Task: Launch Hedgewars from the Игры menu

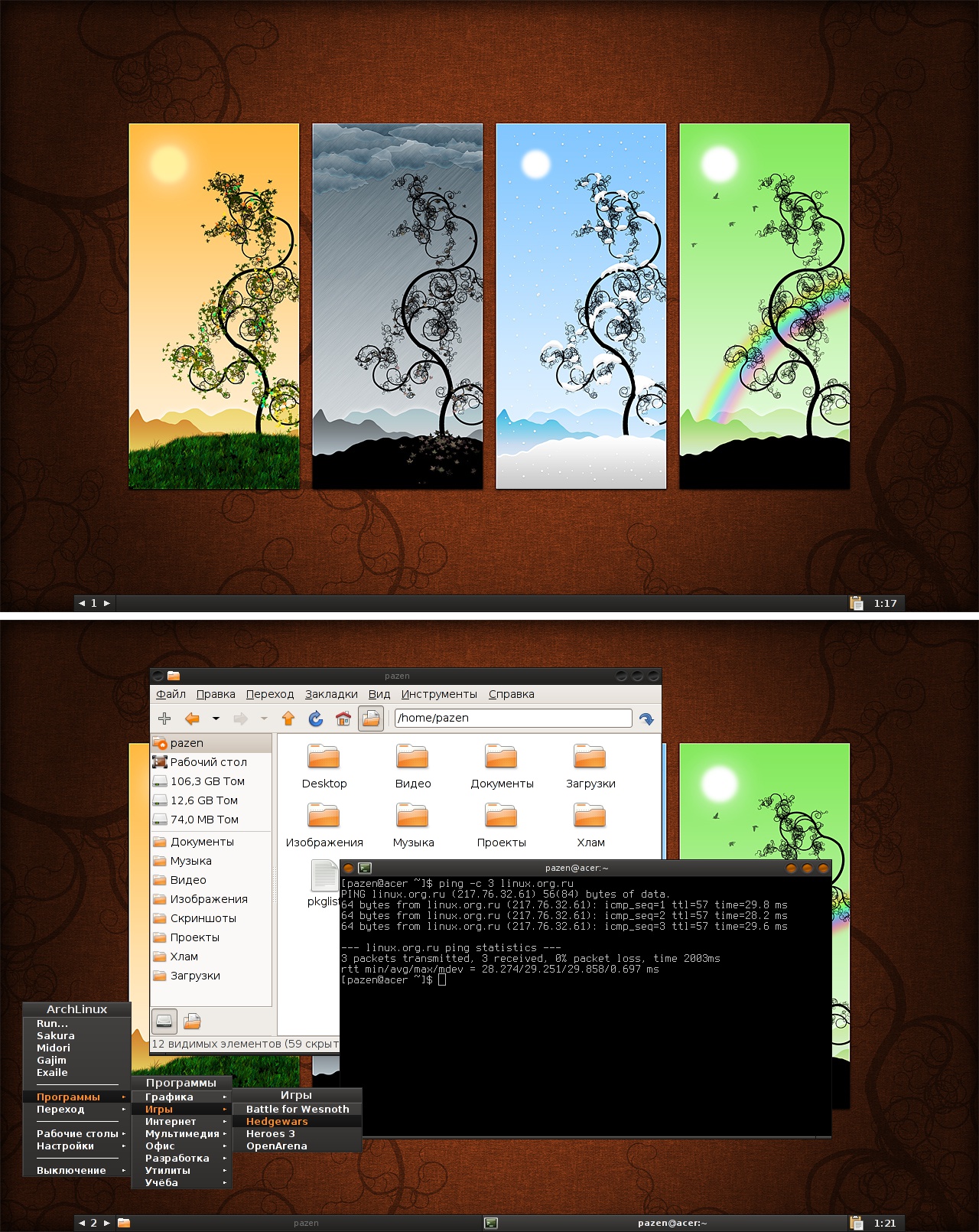Action: click(x=277, y=1121)
